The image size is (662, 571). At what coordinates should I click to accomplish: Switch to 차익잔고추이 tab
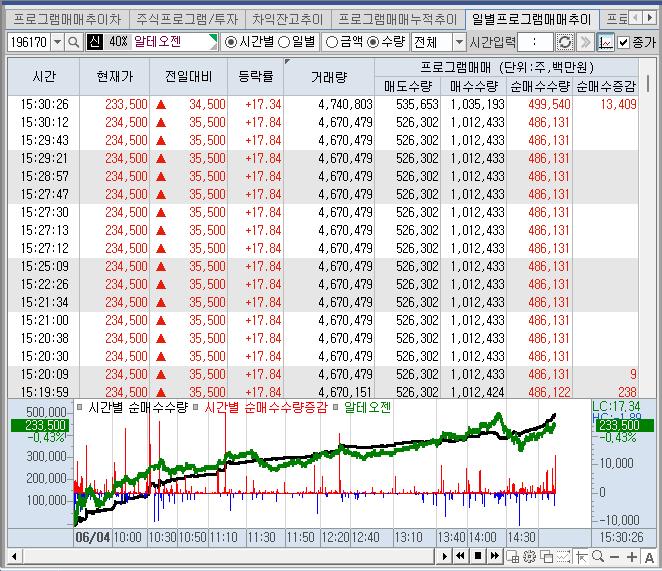(288, 19)
